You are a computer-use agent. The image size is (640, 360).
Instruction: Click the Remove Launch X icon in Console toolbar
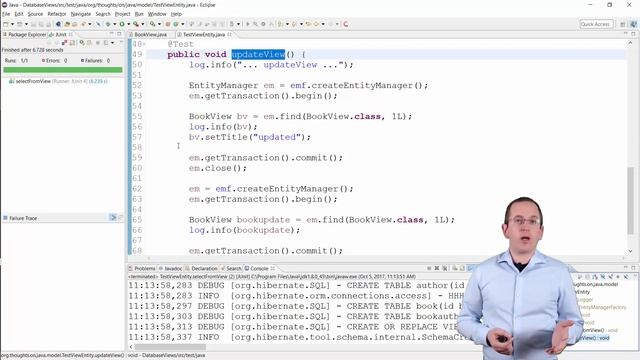(437, 268)
